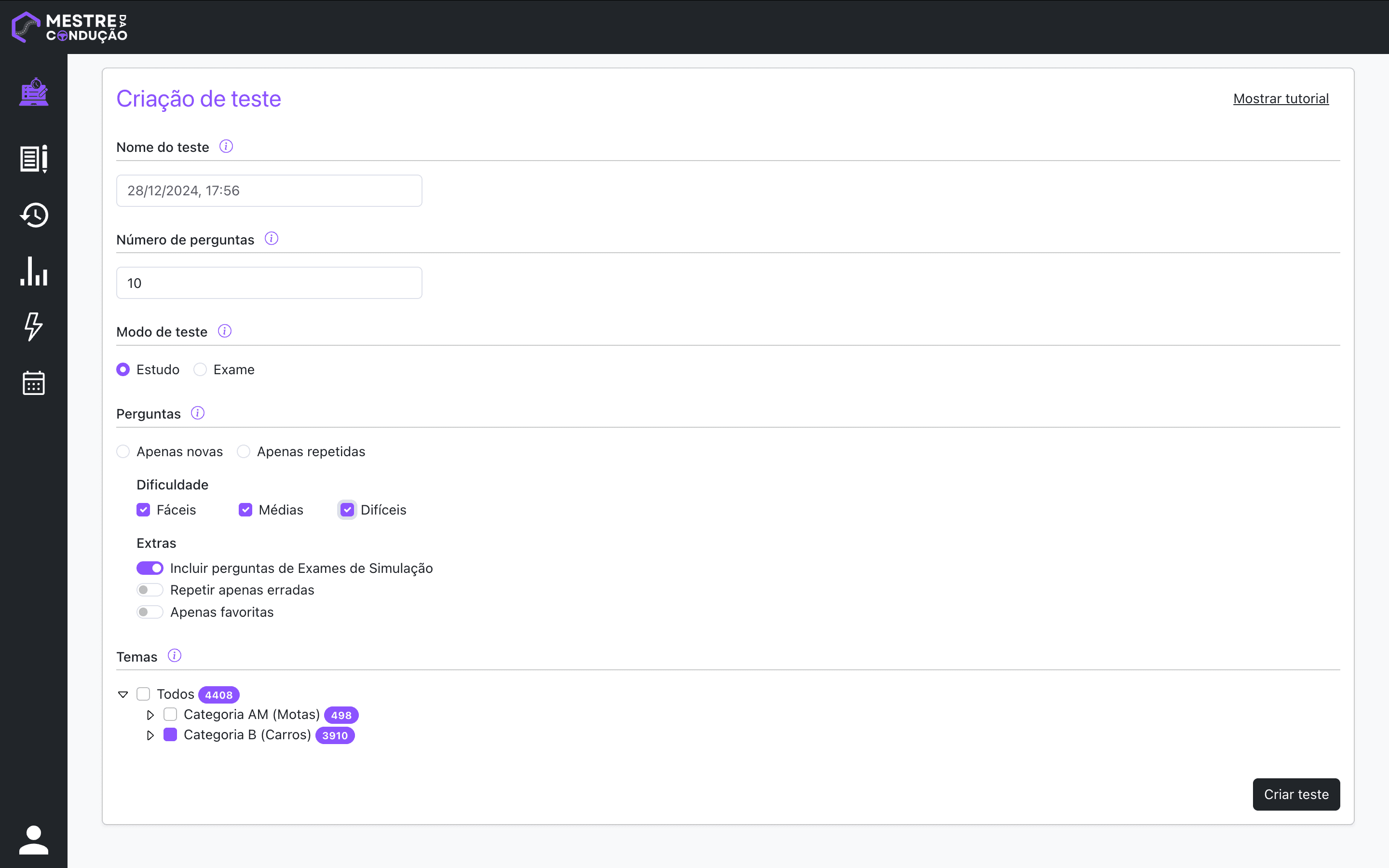This screenshot has width=1389, height=868.
Task: Check Categoria AM (Motas) checkbox
Action: (170, 714)
